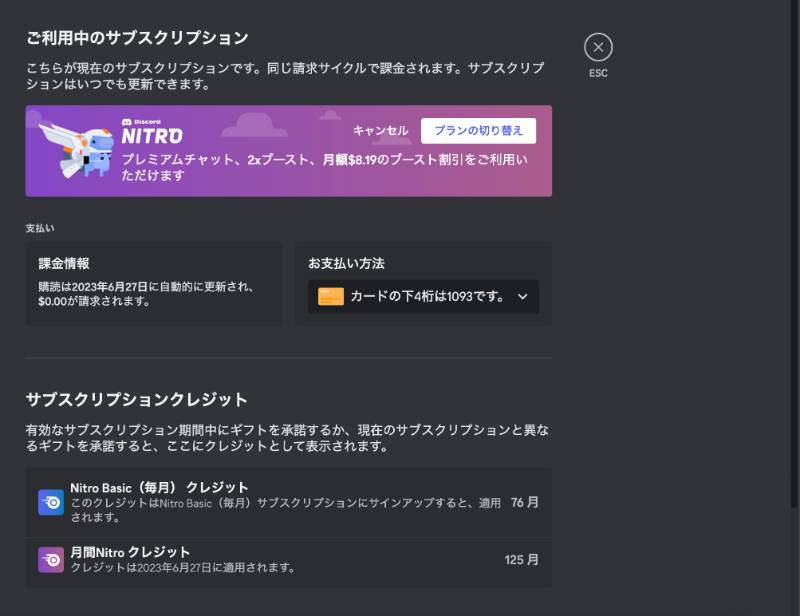Click the Nitro Basic（毎月）クレジット title
The width and height of the screenshot is (800, 616).
click(x=159, y=487)
